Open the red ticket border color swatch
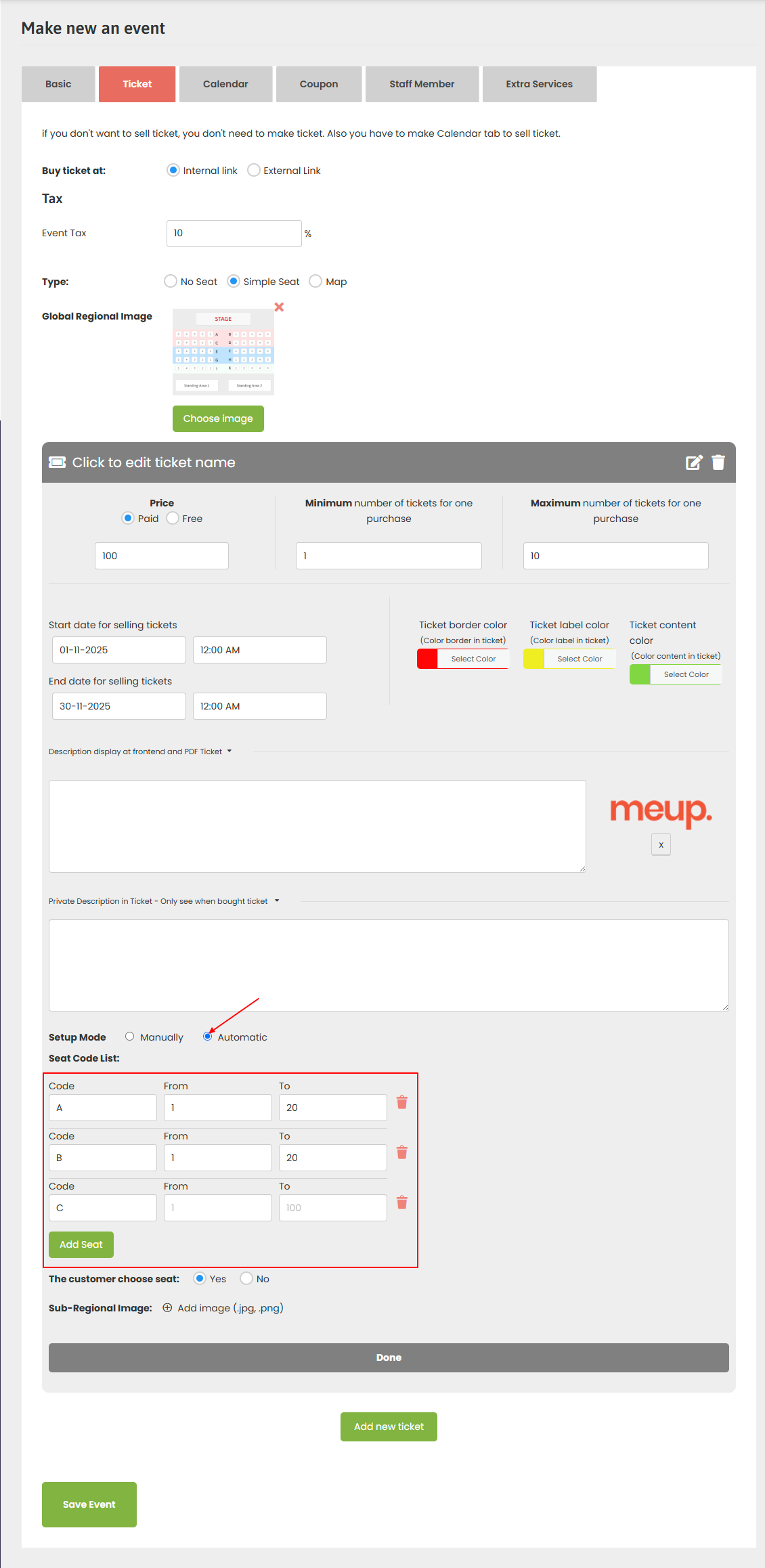765x1568 pixels. pos(427,659)
